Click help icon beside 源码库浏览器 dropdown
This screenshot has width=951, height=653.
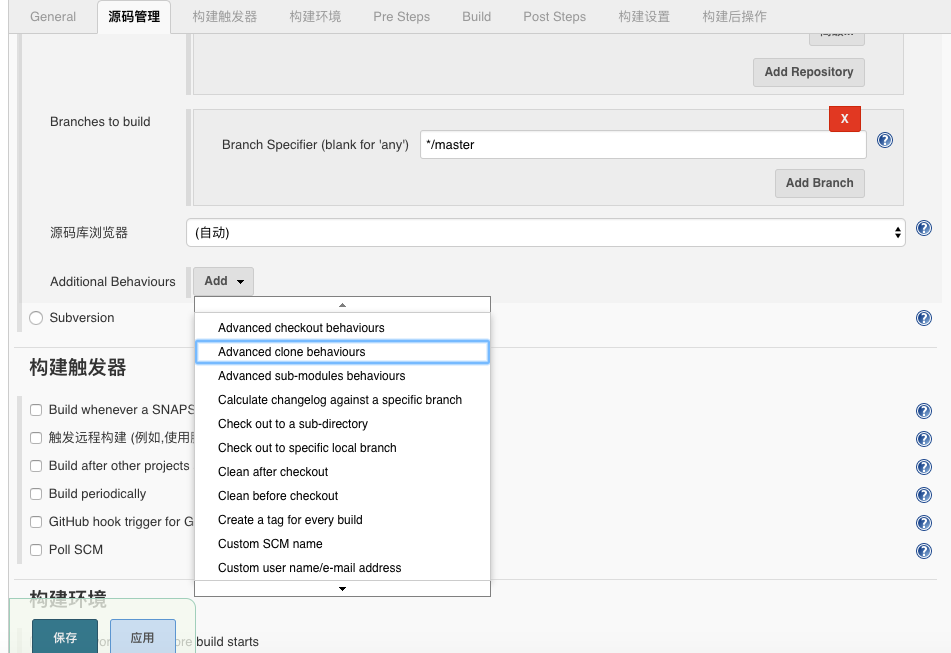(x=923, y=228)
